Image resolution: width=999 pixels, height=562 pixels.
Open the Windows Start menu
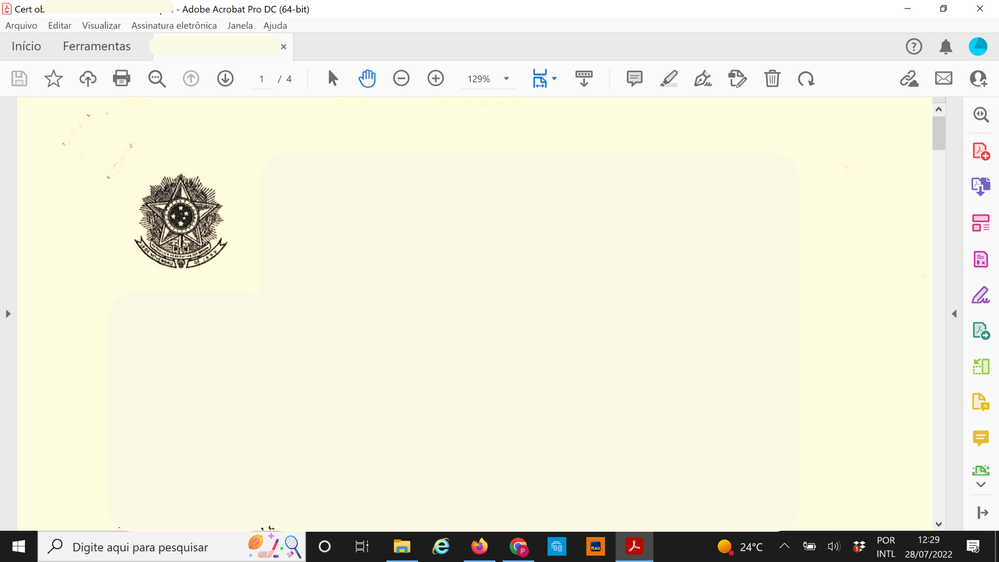pos(18,547)
